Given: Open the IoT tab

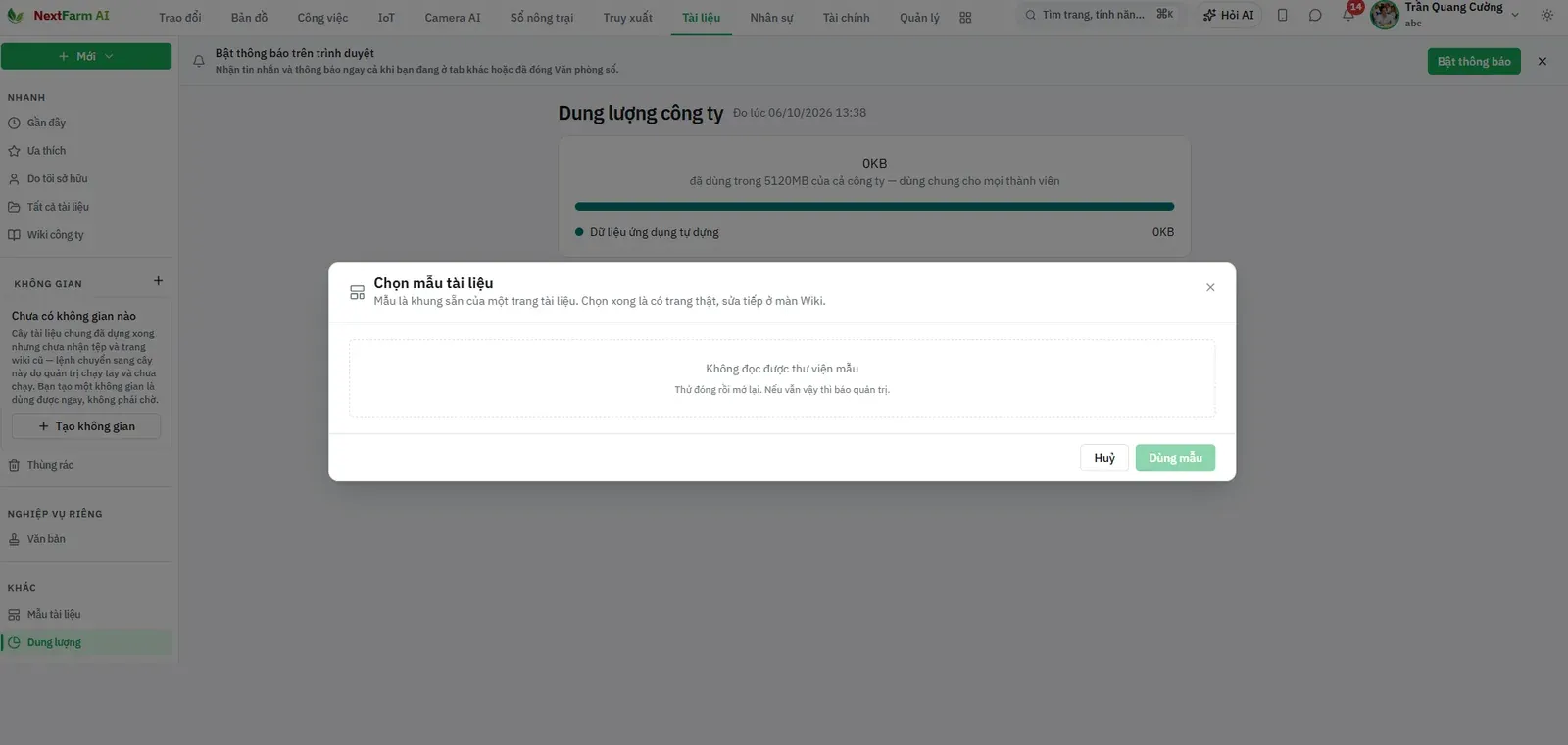Looking at the screenshot, I should [386, 18].
